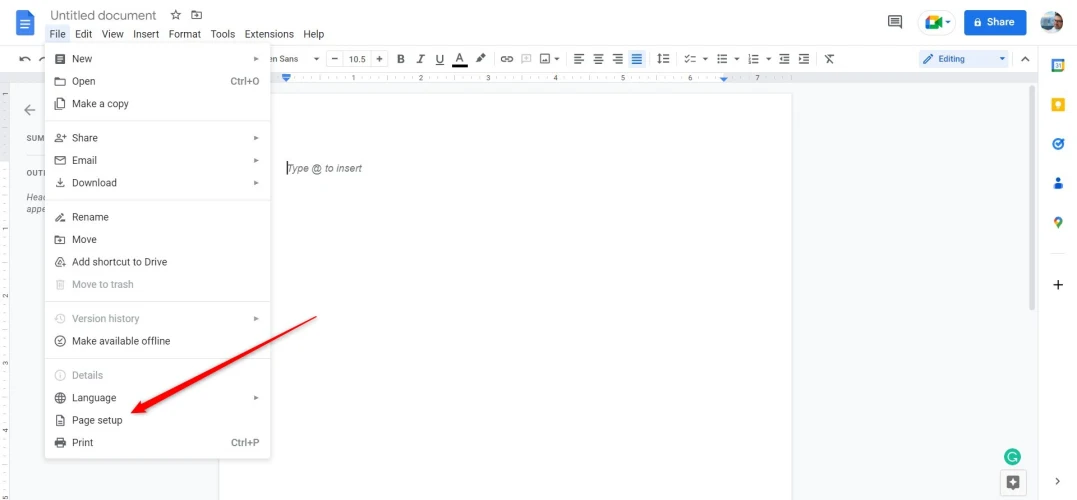Star the Untitled document
Viewport: 1077px width, 500px height.
point(176,15)
